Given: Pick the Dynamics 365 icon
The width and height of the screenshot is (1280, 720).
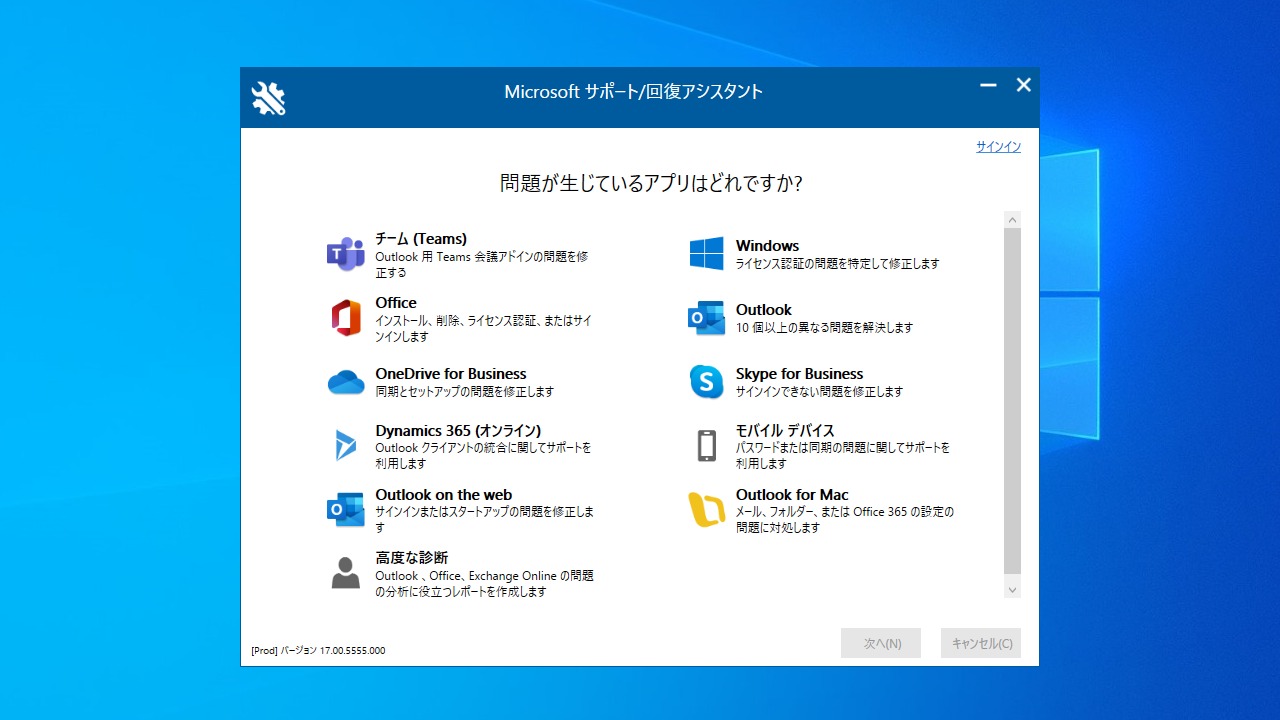Looking at the screenshot, I should pyautogui.click(x=346, y=445).
